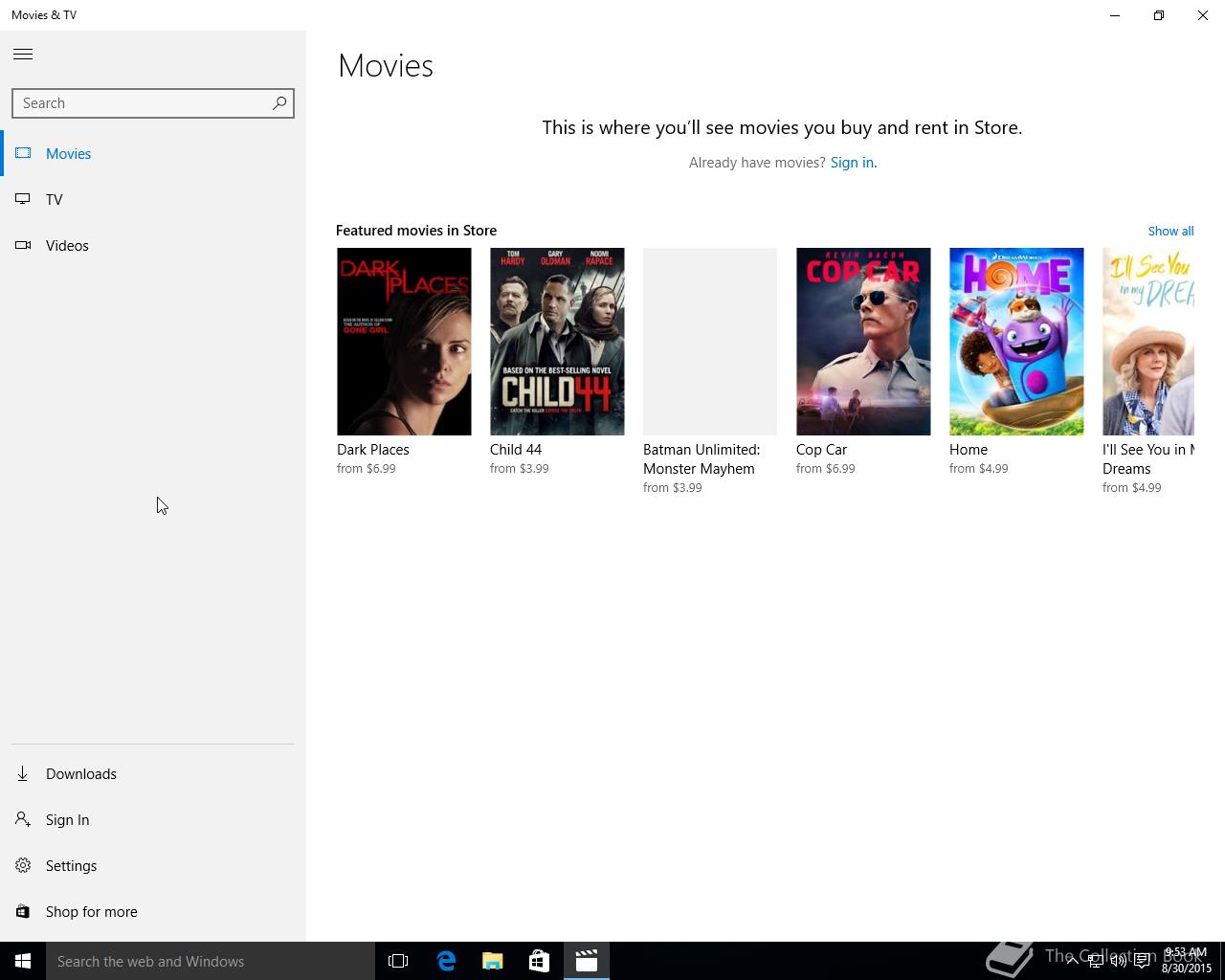This screenshot has width=1225, height=980.
Task: Click the Child 44 title text
Action: (x=516, y=450)
